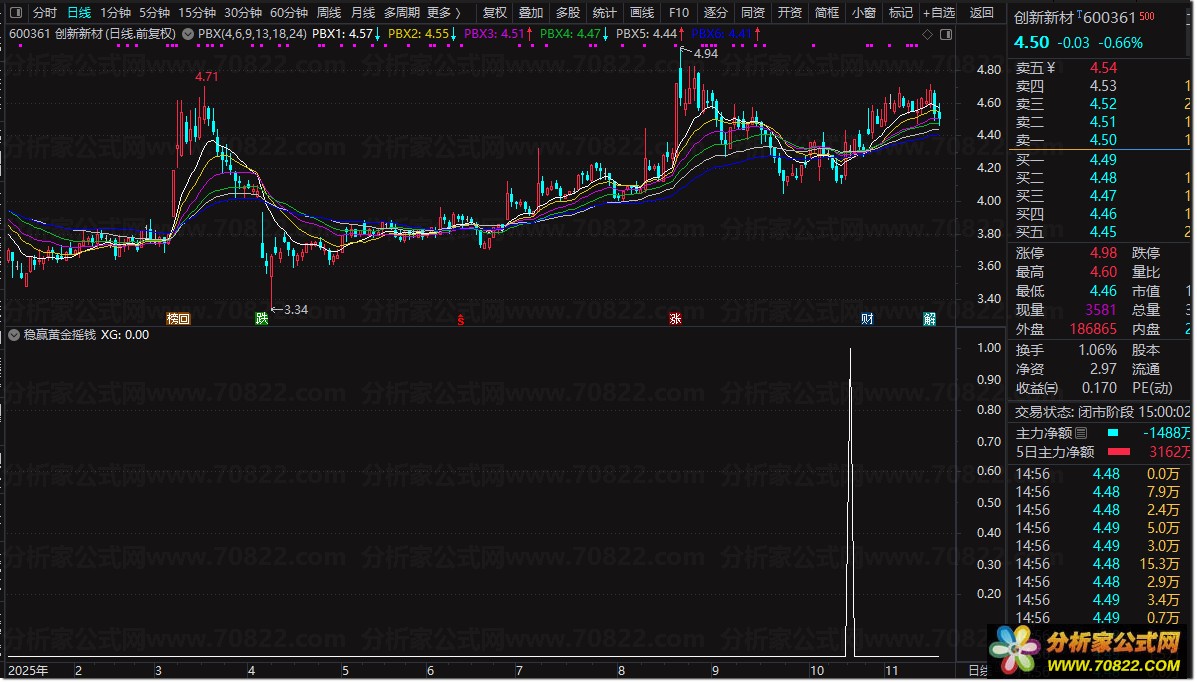Viewport: 1197px width, 682px height.
Task: Add stock via +自选 button
Action: (937, 13)
